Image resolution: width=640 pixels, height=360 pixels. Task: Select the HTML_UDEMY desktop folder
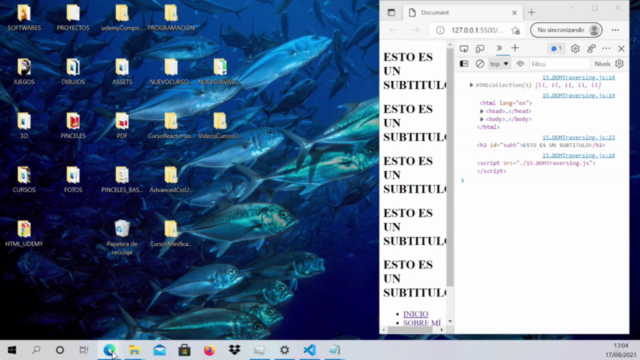point(24,233)
